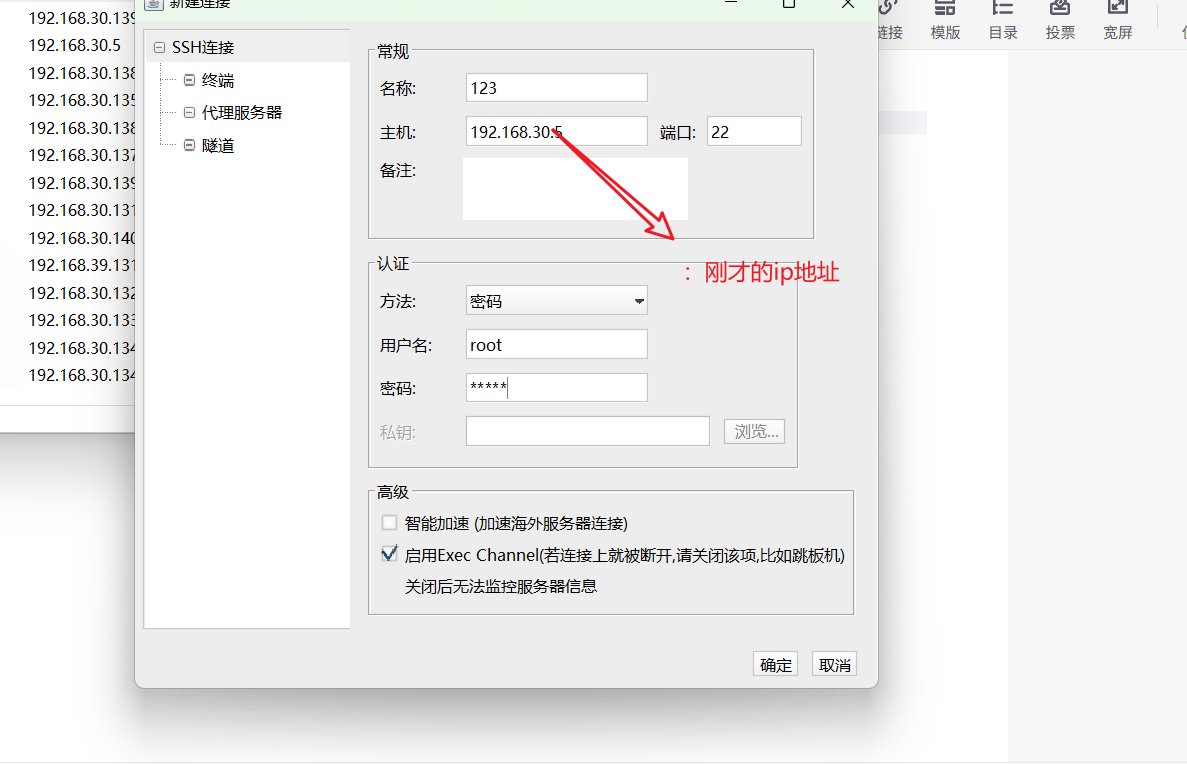
Task: Click the 目录 (directory) toolbar icon
Action: pos(1003,20)
